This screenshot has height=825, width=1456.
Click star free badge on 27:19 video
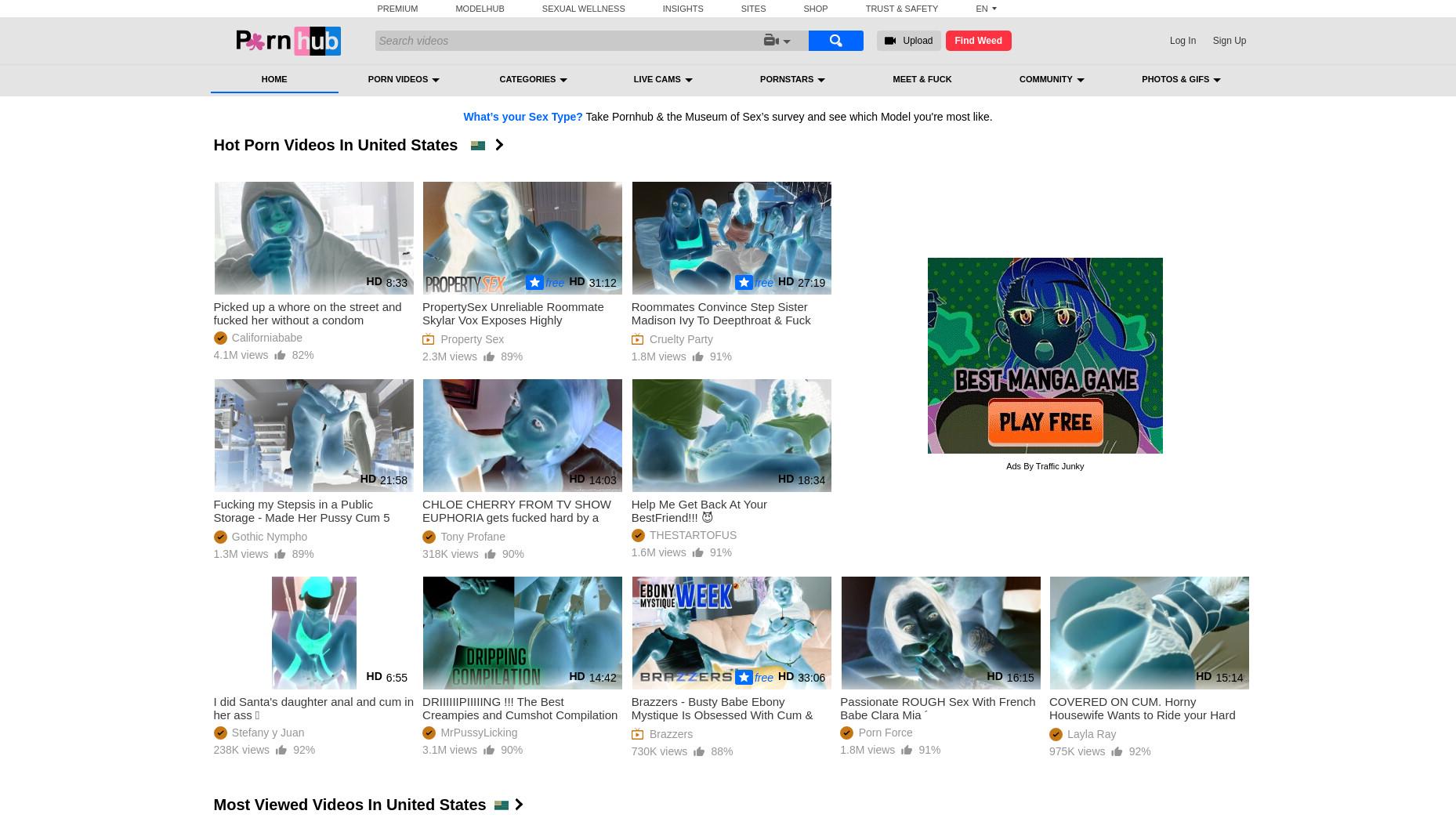(x=754, y=282)
